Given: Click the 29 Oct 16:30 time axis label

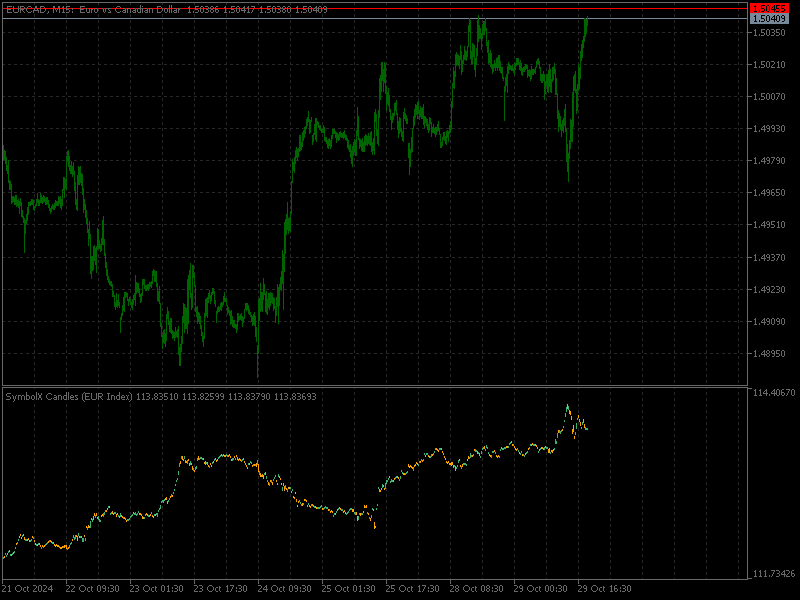Looking at the screenshot, I should (604, 586).
